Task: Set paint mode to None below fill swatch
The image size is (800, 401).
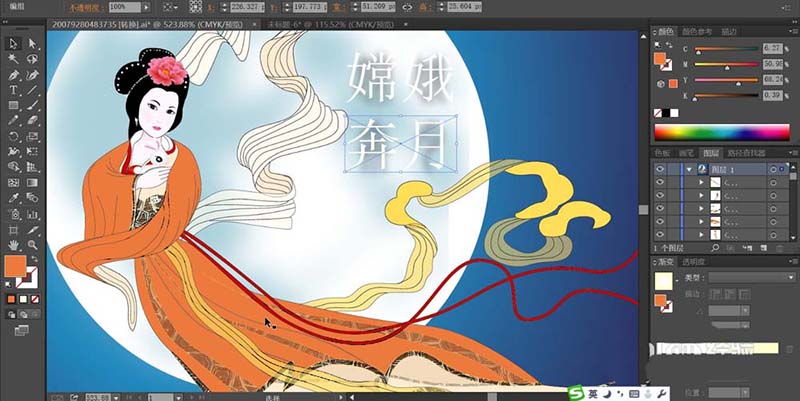Action: pos(35,299)
